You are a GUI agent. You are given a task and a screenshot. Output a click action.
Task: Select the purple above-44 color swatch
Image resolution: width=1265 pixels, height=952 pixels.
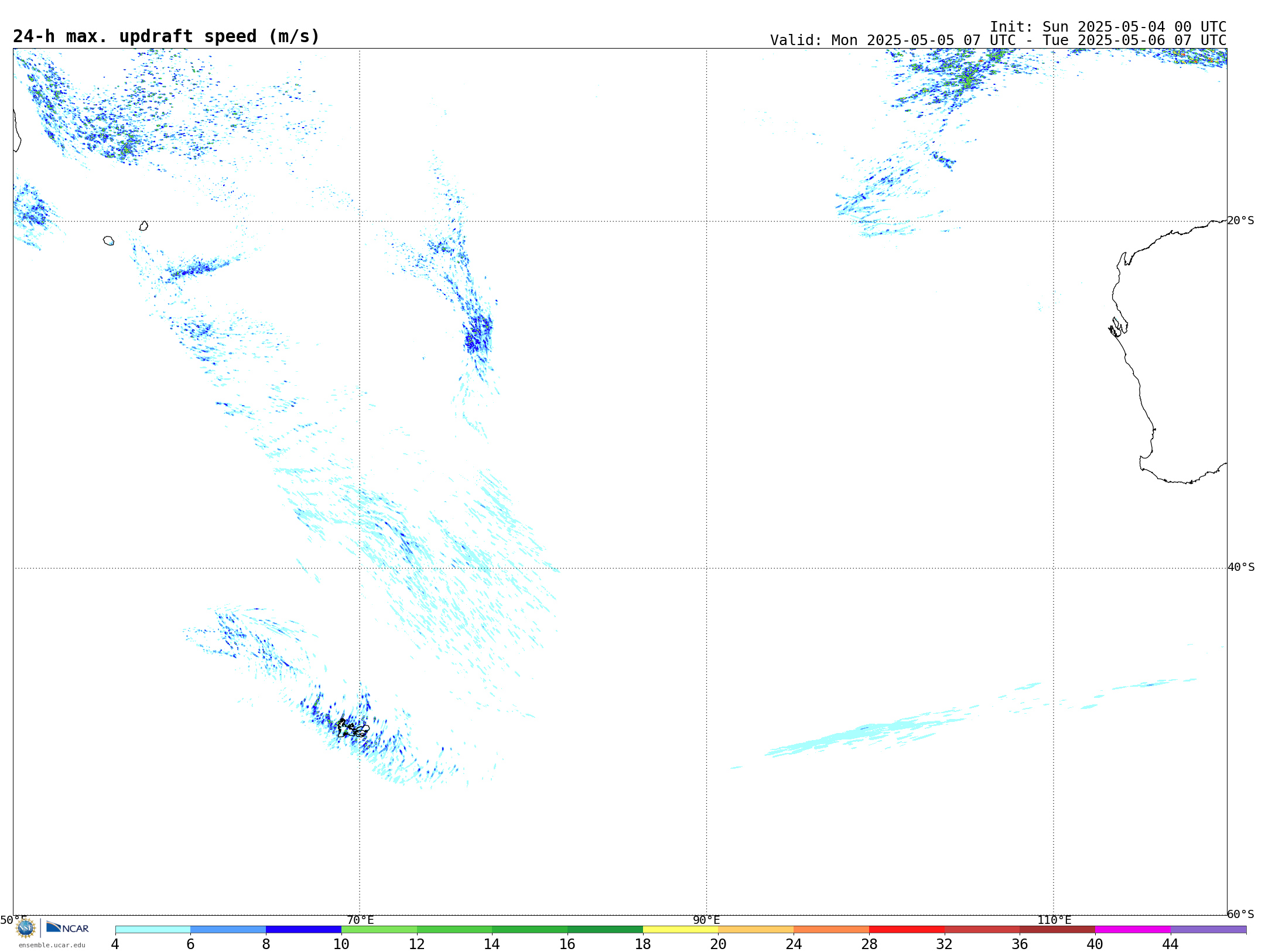click(1208, 929)
